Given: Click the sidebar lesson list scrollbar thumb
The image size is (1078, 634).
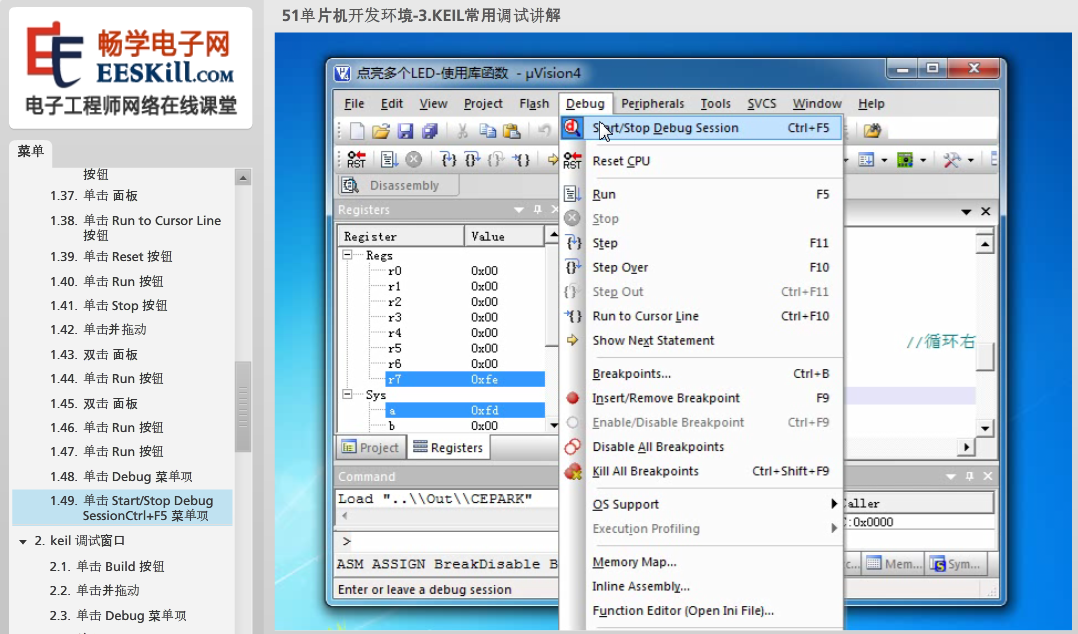Looking at the screenshot, I should pyautogui.click(x=243, y=406).
